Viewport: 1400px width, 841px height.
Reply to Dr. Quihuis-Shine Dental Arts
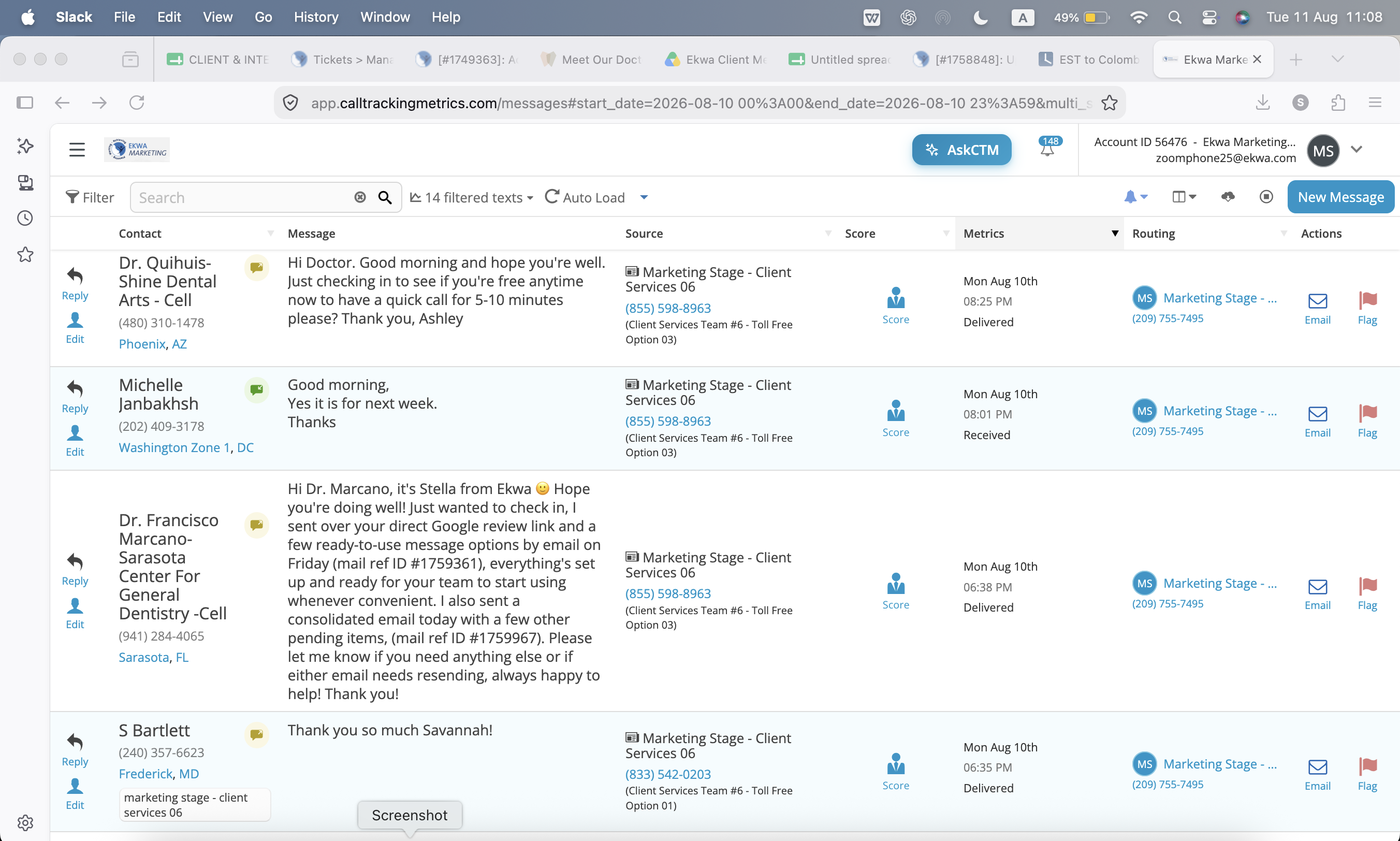point(75,284)
